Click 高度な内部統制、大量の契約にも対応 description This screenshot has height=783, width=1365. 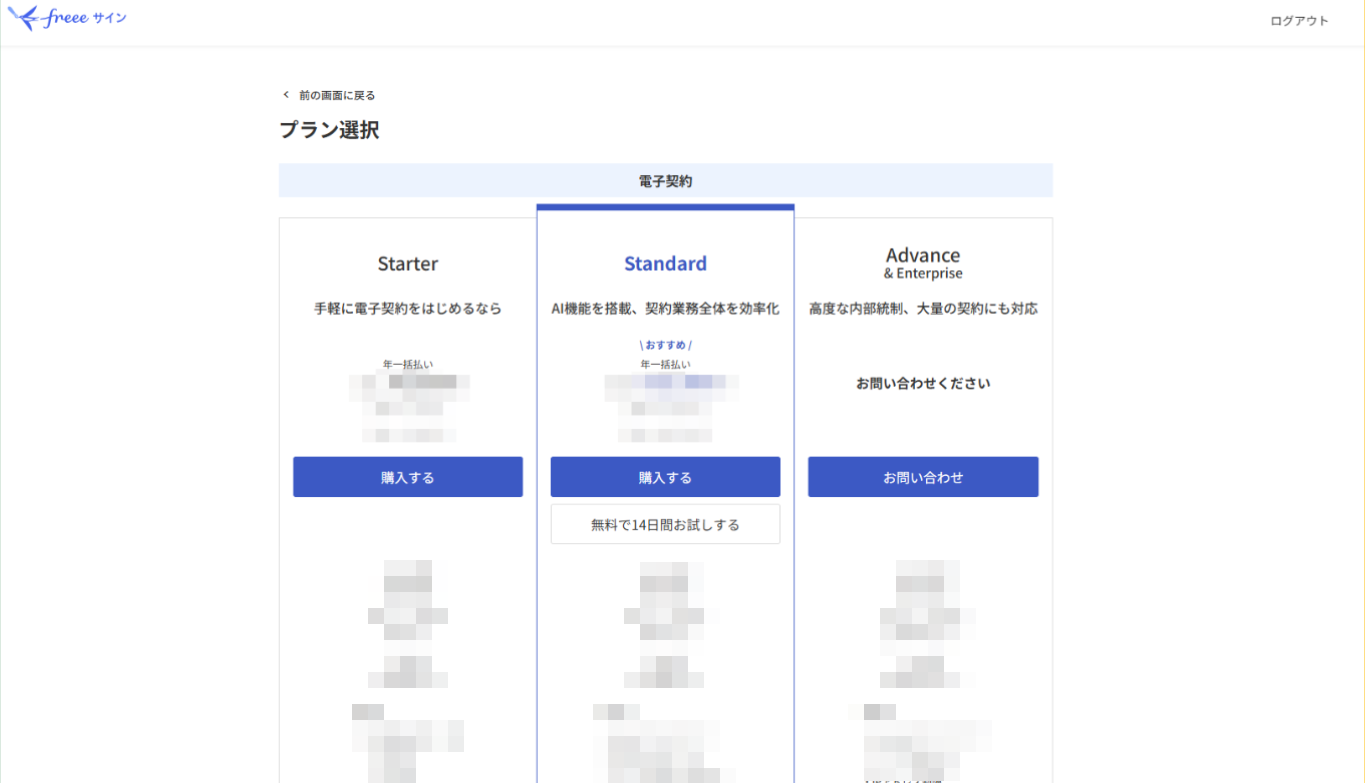click(x=923, y=309)
